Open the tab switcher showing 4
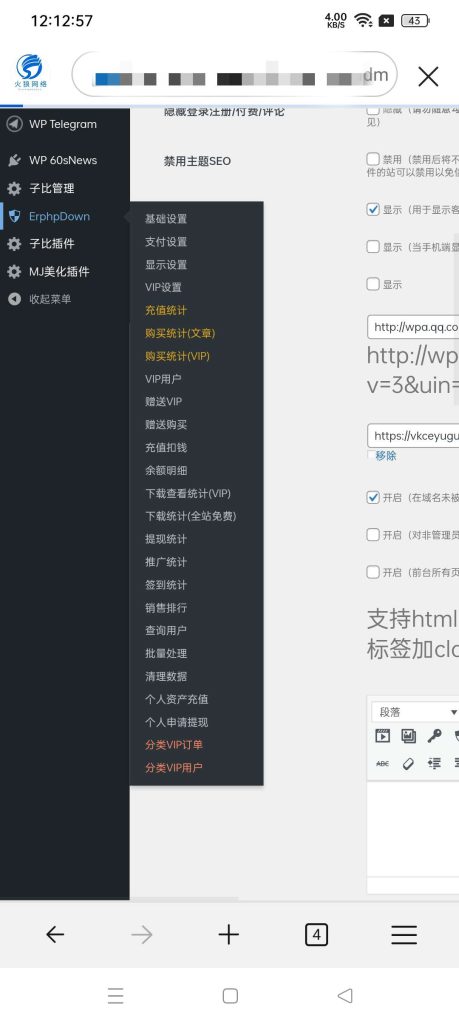The height and width of the screenshot is (1024, 459). click(316, 935)
